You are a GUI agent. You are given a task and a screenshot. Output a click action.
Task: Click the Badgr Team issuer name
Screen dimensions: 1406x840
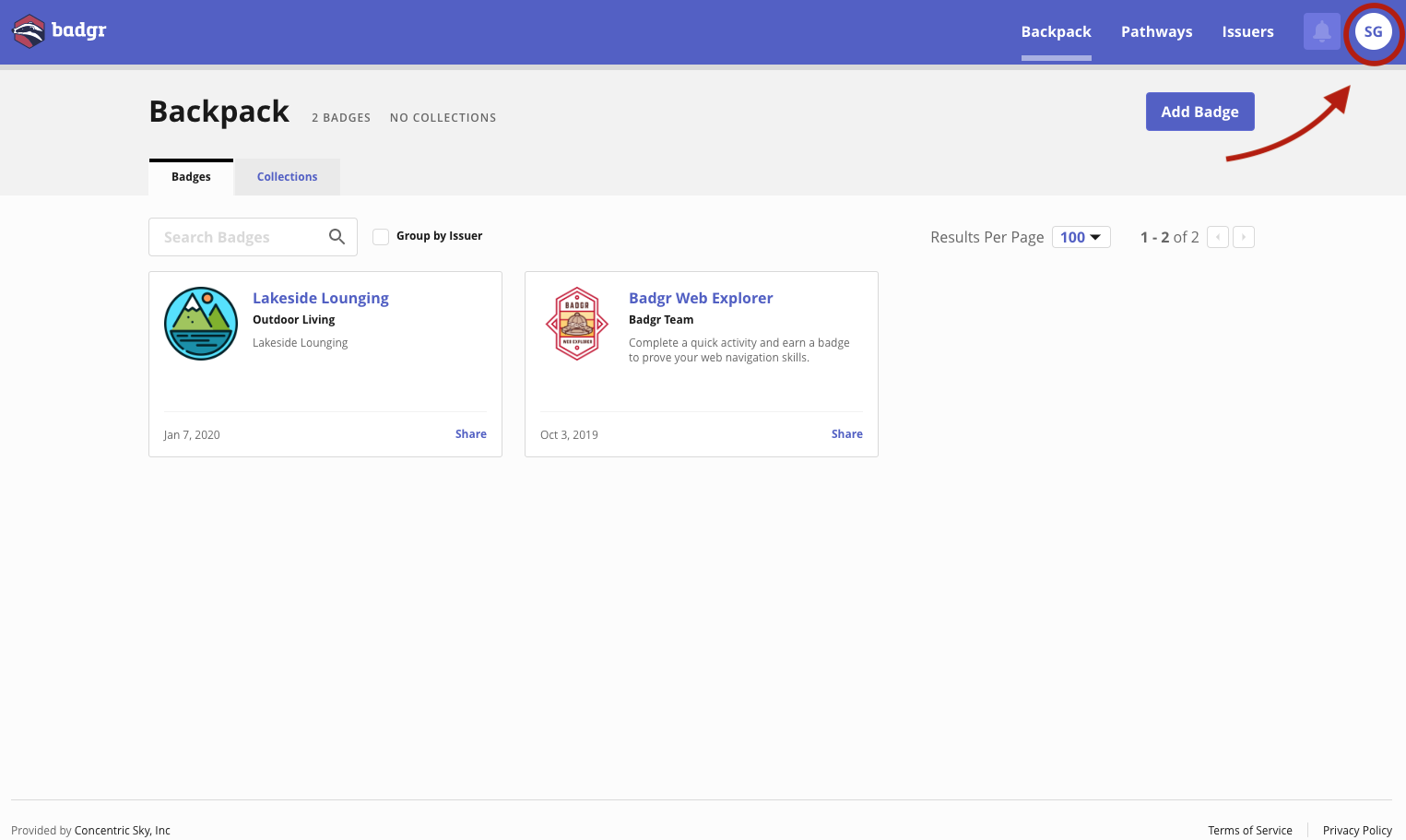pos(661,320)
